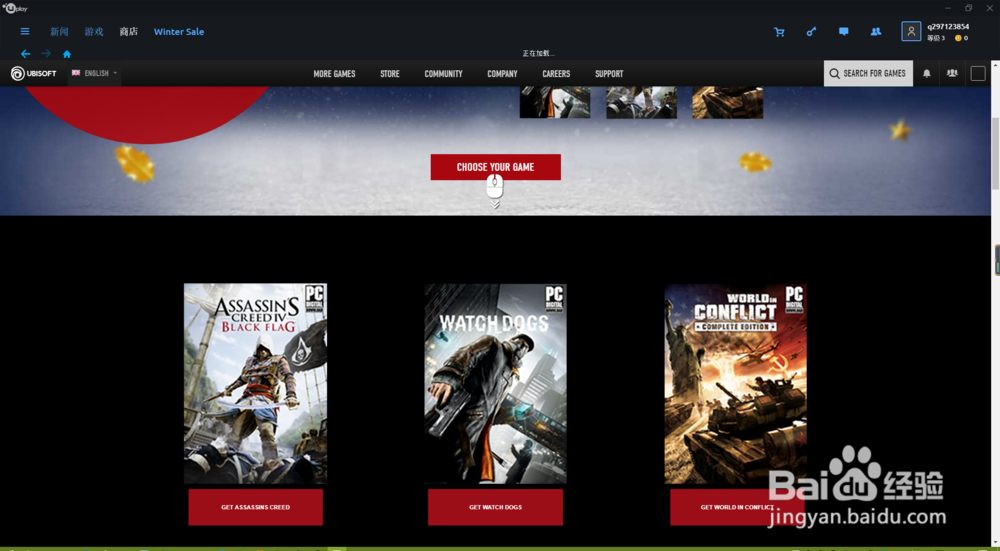Image resolution: width=1000 pixels, height=551 pixels.
Task: Open STORE menu item
Action: tap(390, 74)
